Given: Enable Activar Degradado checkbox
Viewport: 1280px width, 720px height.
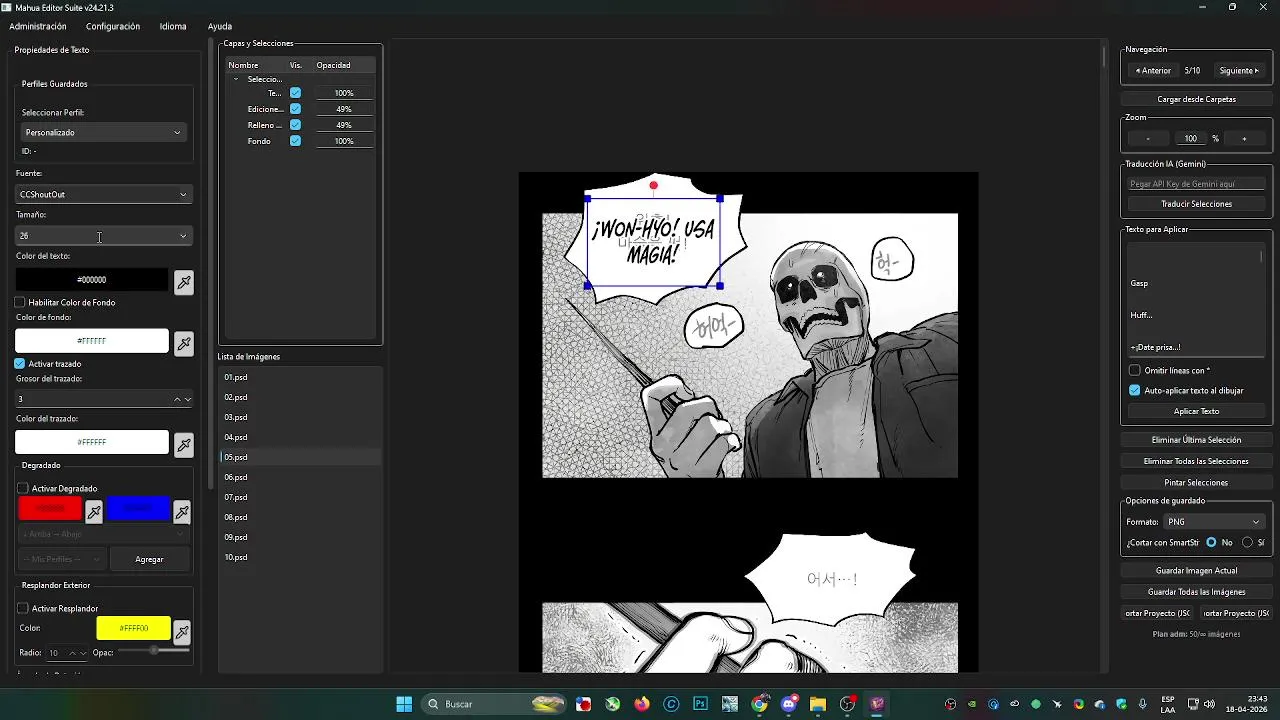Looking at the screenshot, I should pos(23,488).
